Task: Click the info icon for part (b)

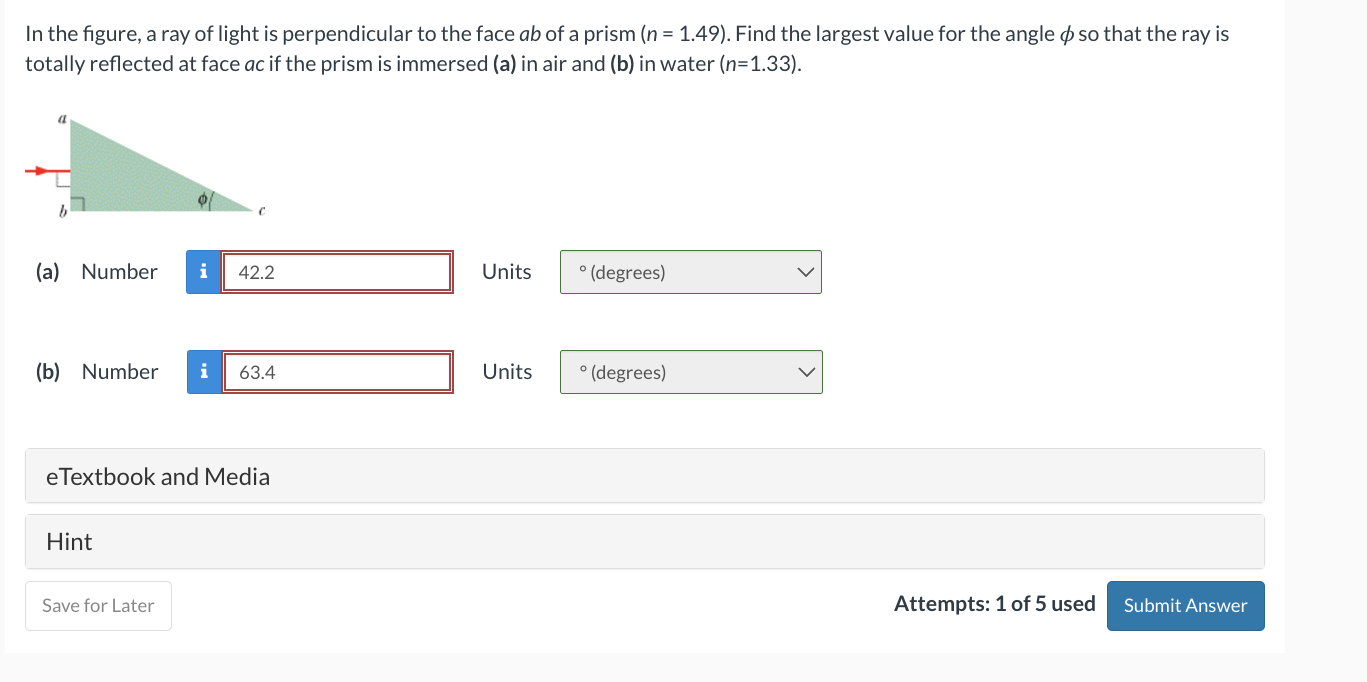Action: click(204, 372)
